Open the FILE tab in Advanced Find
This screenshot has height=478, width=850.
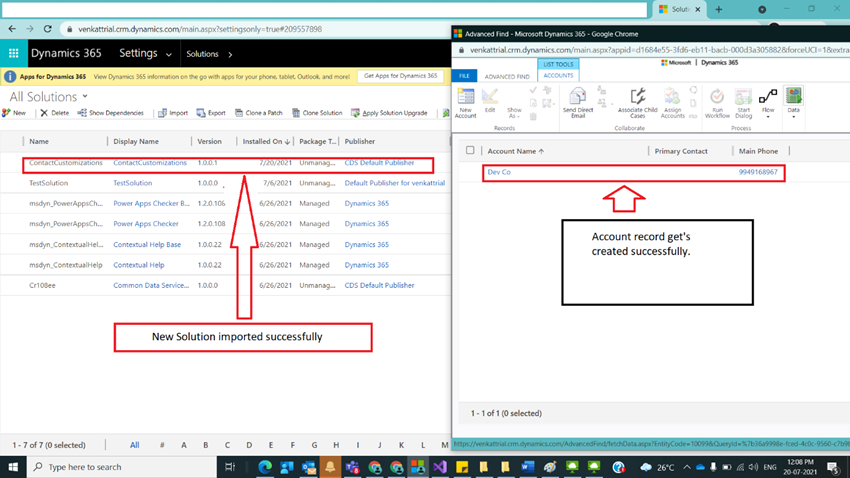pyautogui.click(x=464, y=76)
